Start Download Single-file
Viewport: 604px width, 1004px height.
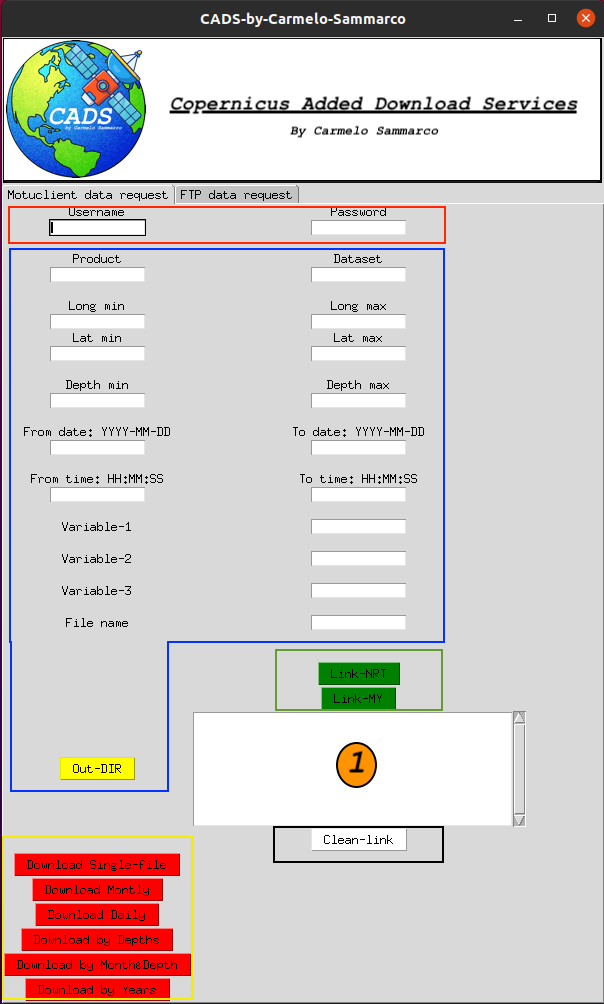(97, 864)
